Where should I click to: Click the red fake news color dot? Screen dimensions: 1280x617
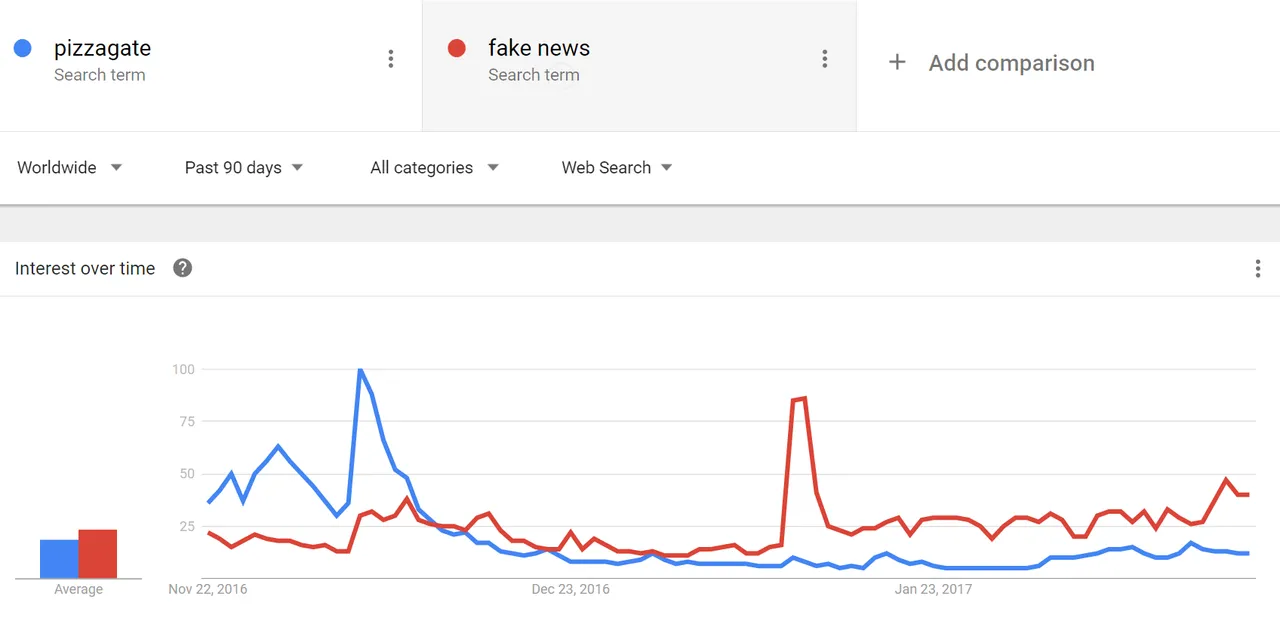pos(457,48)
